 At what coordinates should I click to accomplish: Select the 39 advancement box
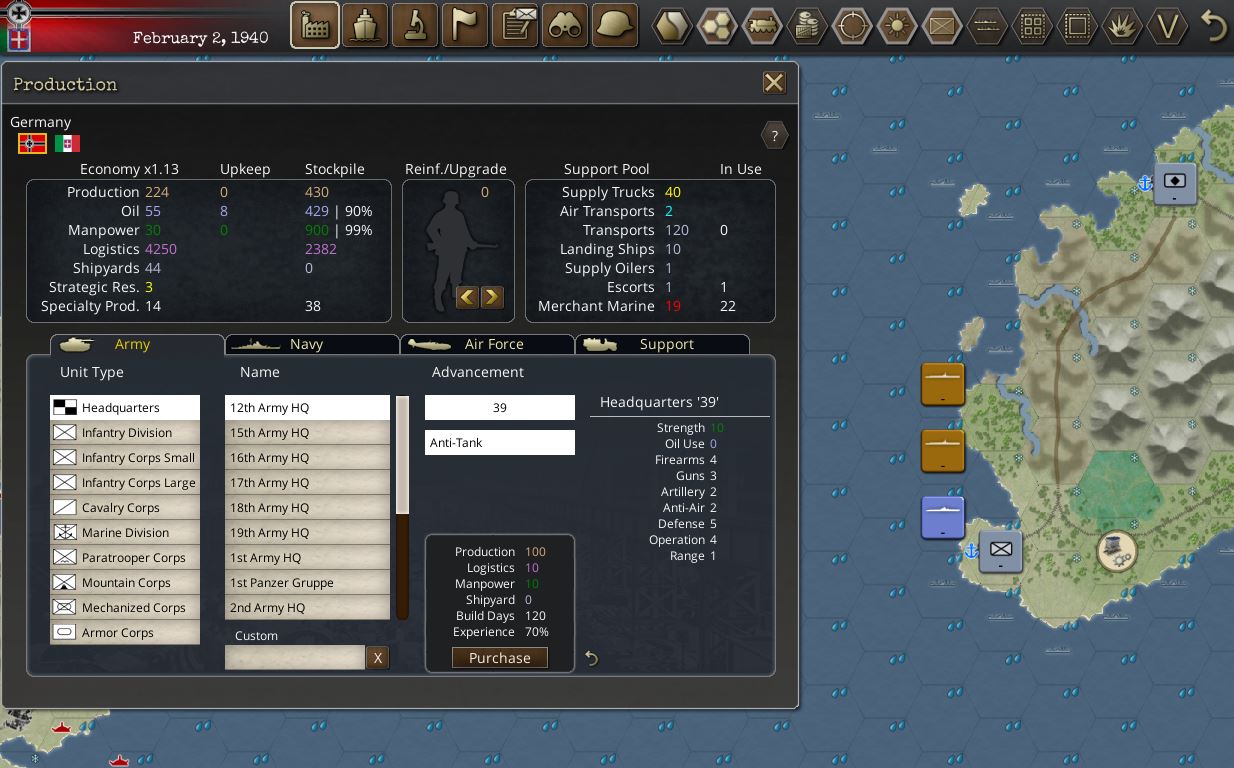coord(500,408)
